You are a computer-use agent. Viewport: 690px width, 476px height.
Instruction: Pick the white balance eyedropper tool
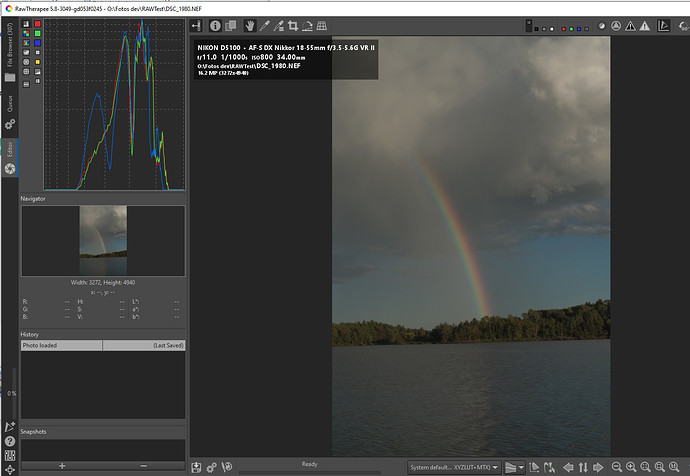264,25
